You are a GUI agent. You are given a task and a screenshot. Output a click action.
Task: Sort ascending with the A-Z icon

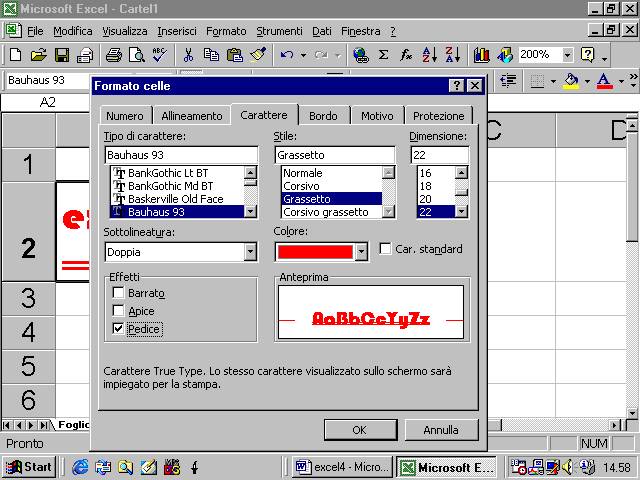tap(429, 54)
